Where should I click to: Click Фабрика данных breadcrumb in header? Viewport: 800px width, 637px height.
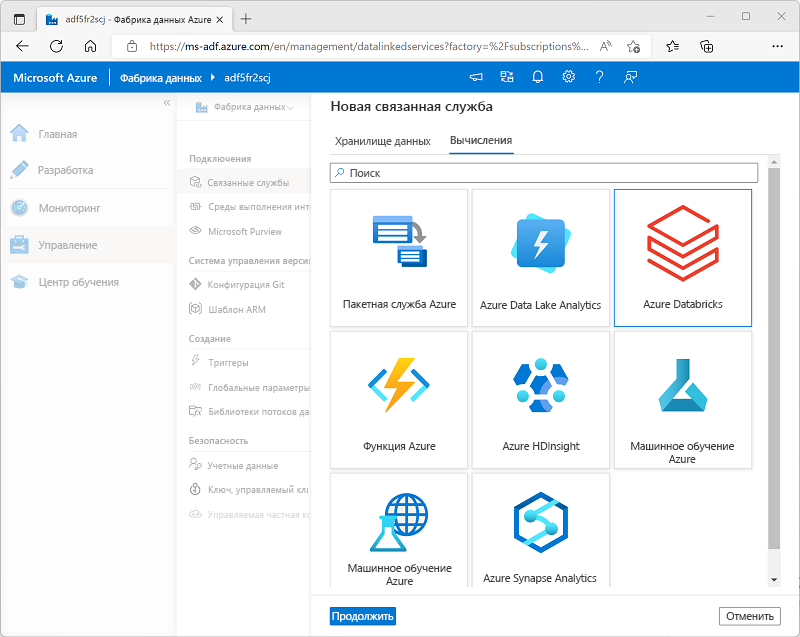click(161, 78)
